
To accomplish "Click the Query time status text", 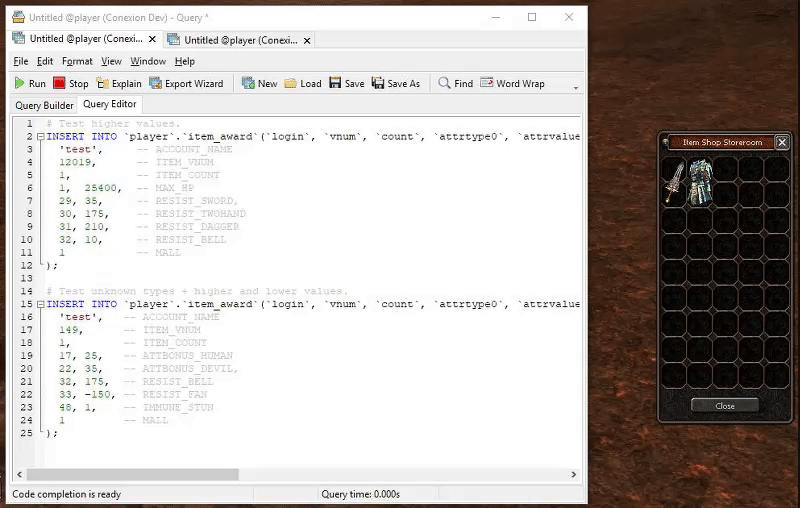I will pyautogui.click(x=360, y=494).
